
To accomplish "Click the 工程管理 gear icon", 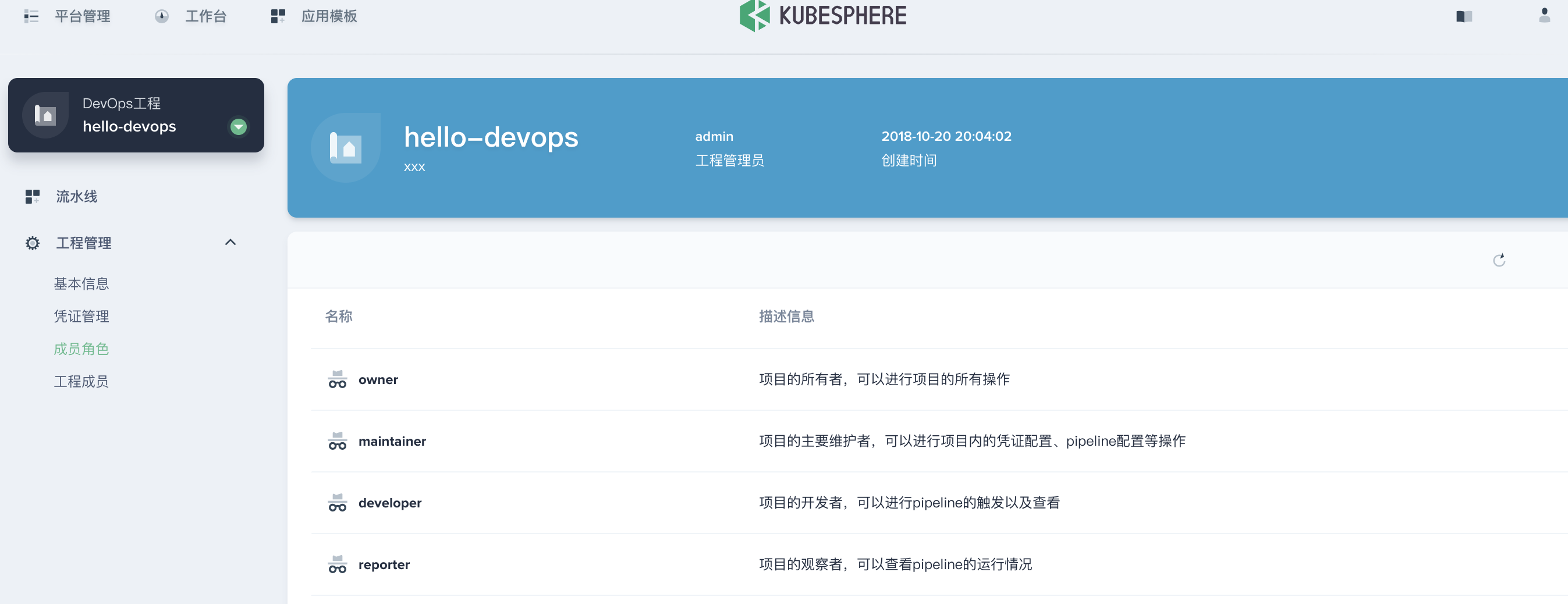I will tap(32, 243).
